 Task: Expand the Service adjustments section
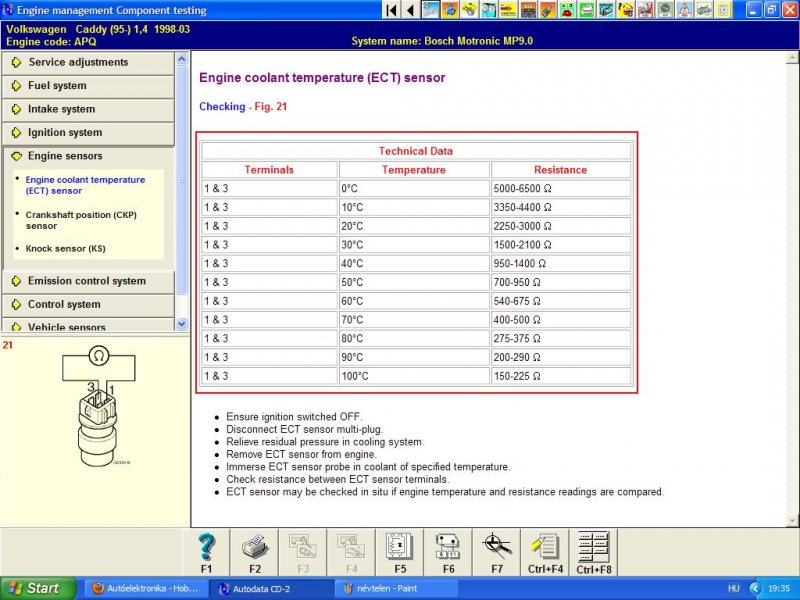point(88,62)
